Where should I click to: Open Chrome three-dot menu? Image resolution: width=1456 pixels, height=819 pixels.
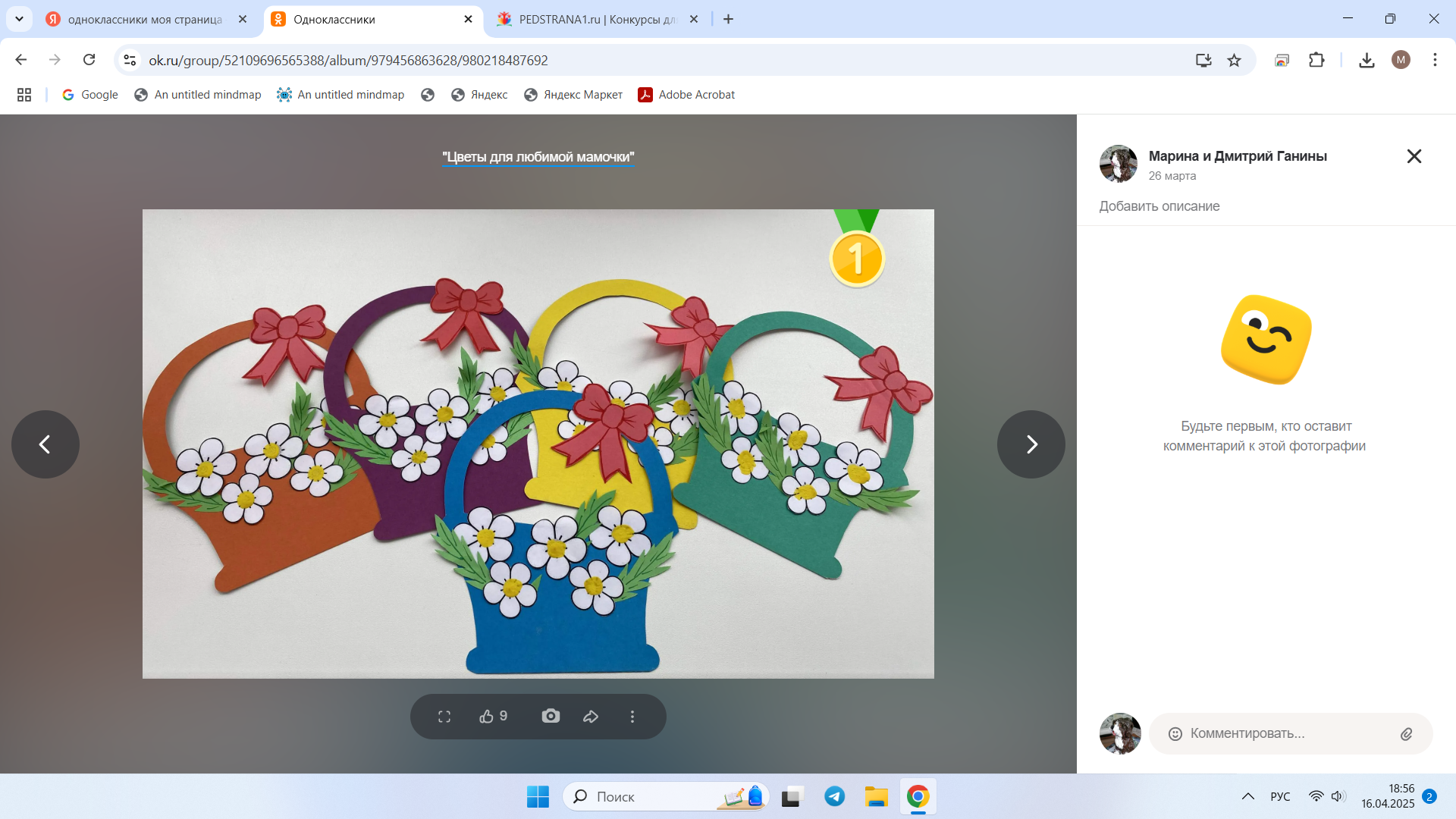tap(1435, 60)
